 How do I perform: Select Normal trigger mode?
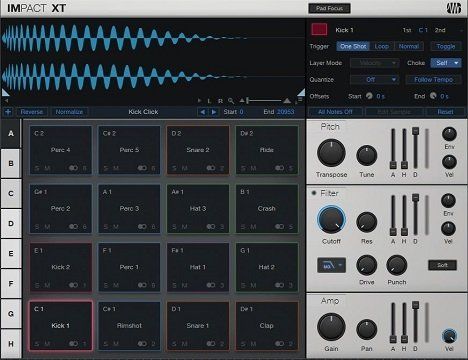tap(409, 46)
